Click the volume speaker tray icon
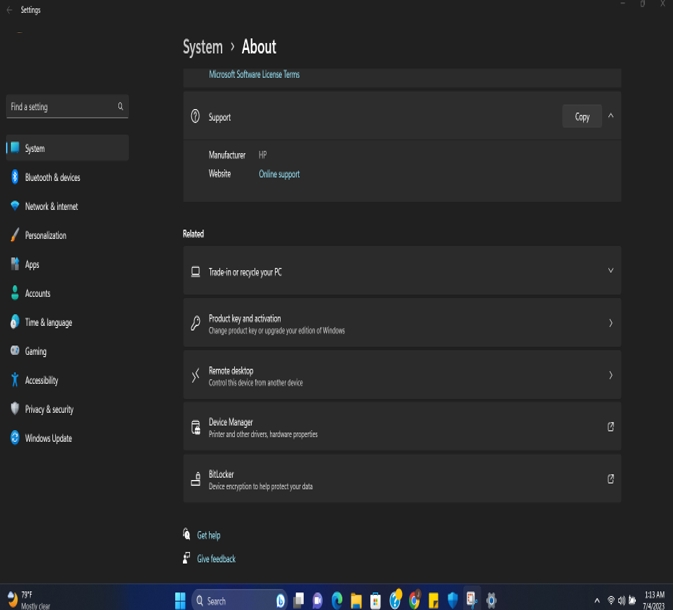This screenshot has height=610, width=674. [x=622, y=600]
